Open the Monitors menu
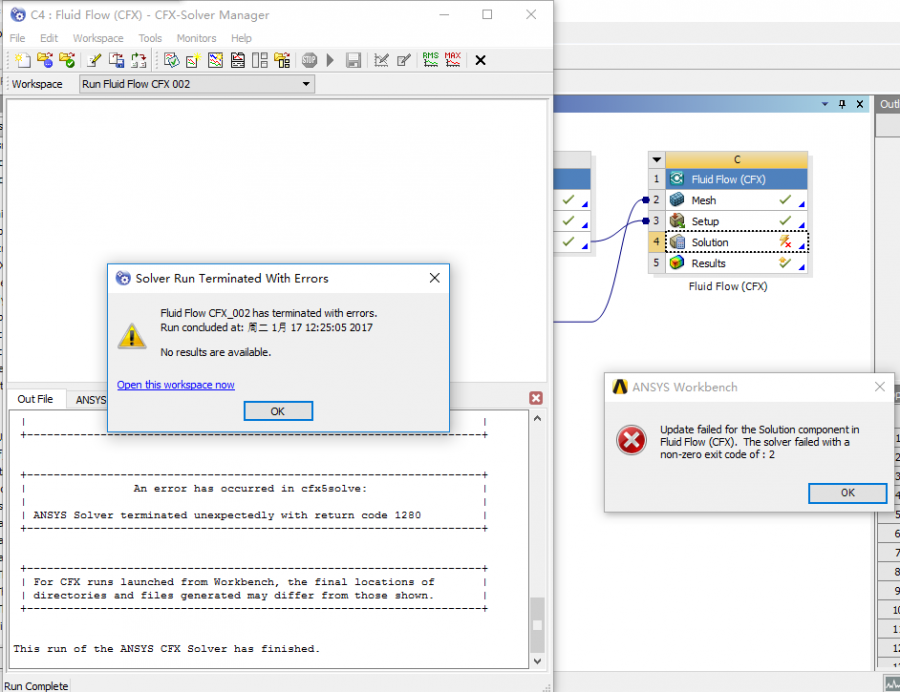 [196, 38]
